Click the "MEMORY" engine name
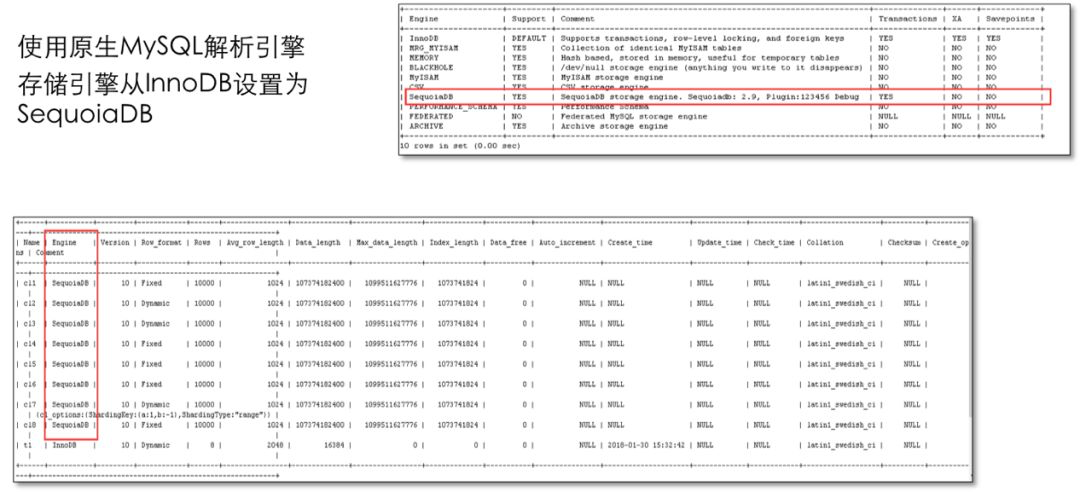The image size is (1080, 492). pyautogui.click(x=424, y=58)
